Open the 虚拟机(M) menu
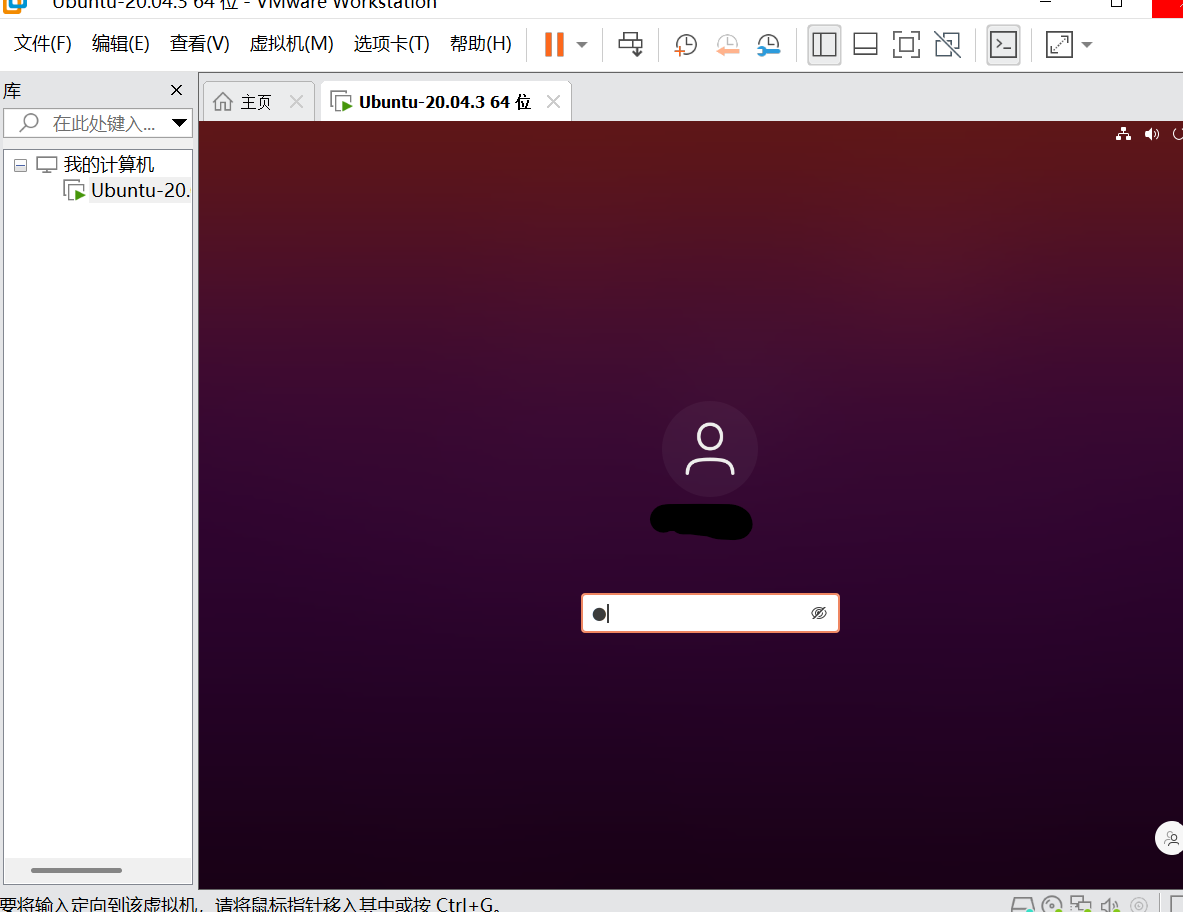The height and width of the screenshot is (912, 1183). (x=291, y=44)
